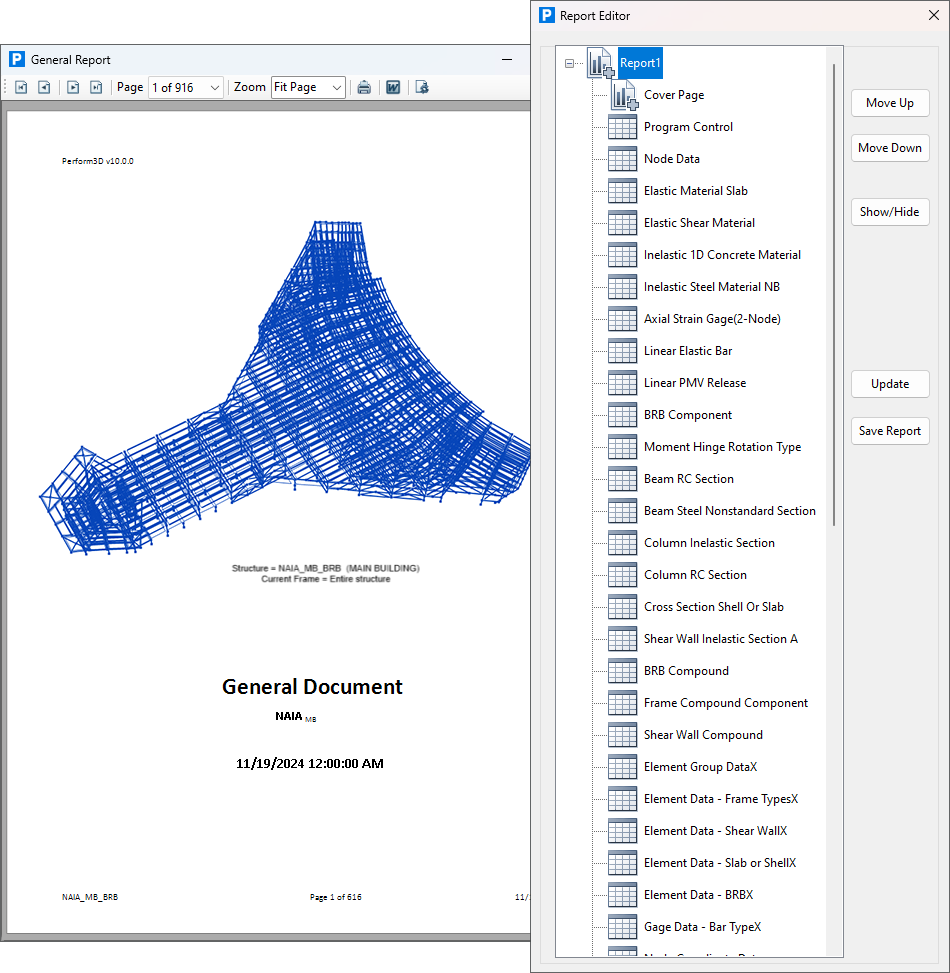
Task: Select Cross Section Shell Or Slab item
Action: [714, 607]
